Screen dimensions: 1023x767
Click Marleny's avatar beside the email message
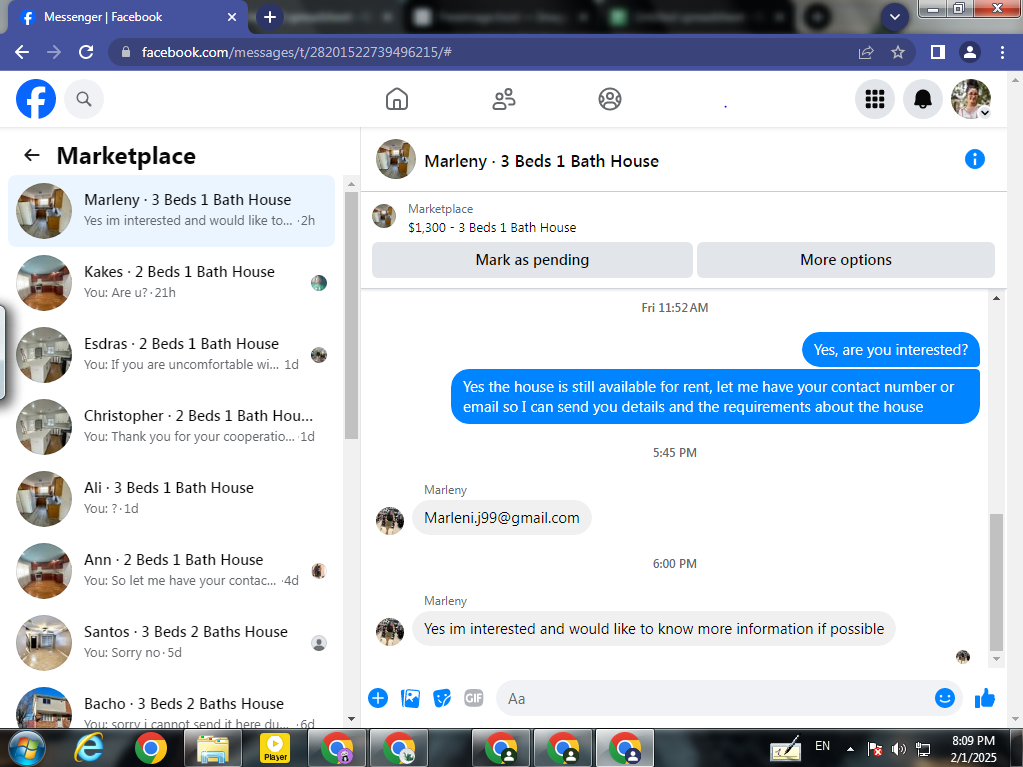click(x=389, y=520)
